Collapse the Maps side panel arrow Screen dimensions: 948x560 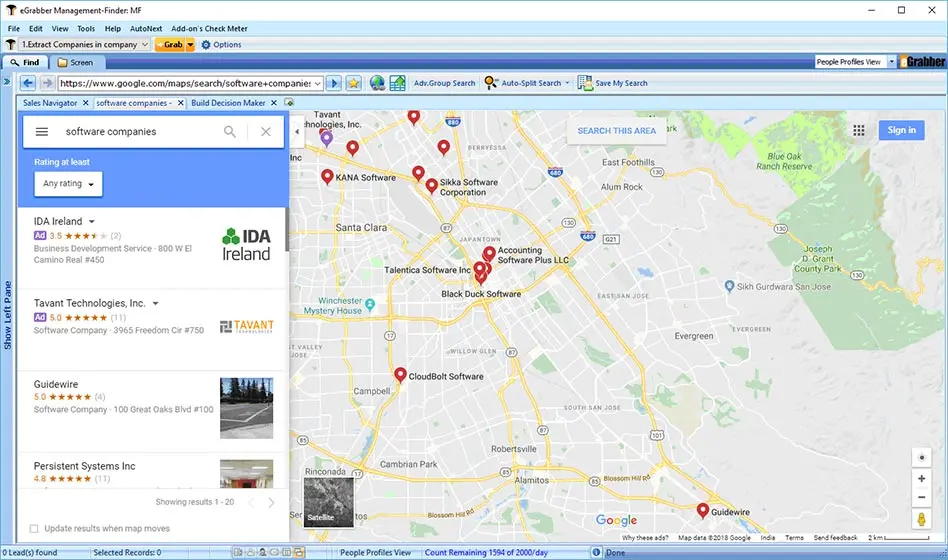(x=296, y=131)
